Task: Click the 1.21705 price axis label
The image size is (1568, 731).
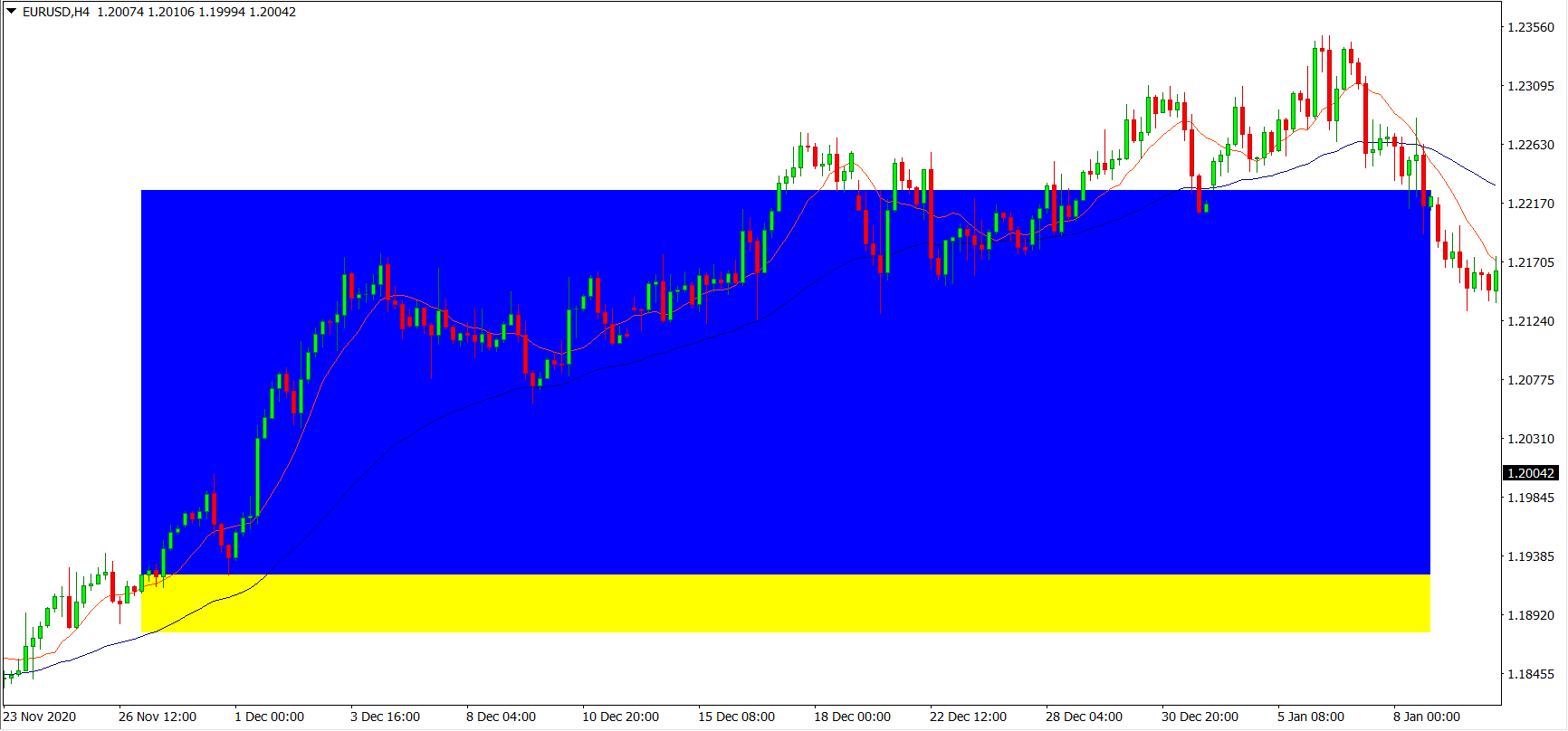Action: pyautogui.click(x=1531, y=262)
